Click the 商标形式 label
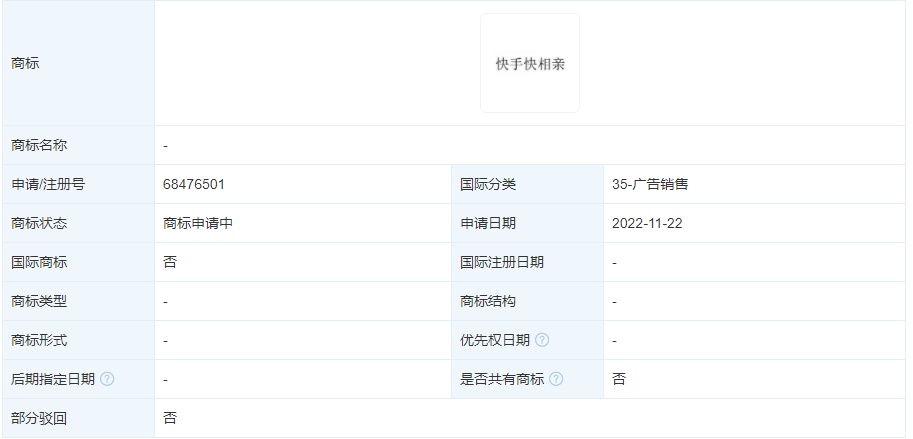 tap(39, 340)
